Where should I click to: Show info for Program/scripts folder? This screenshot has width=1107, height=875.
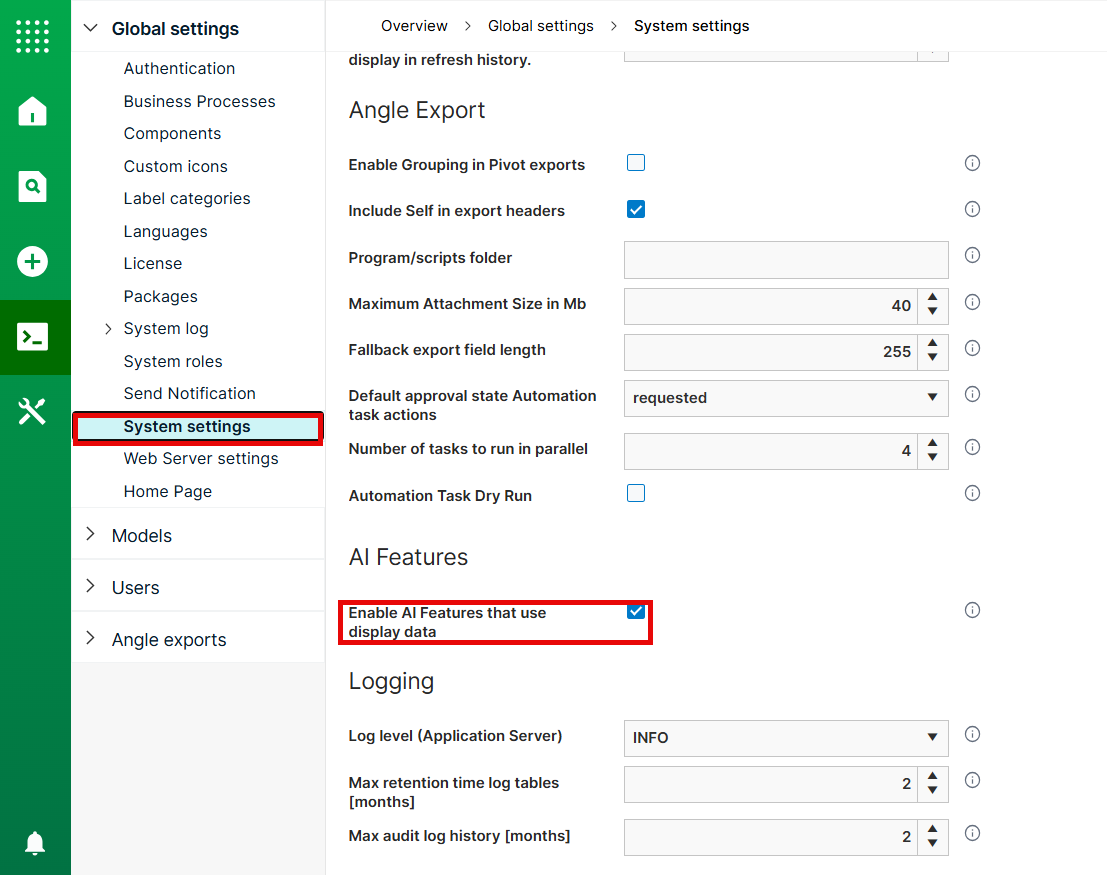pyautogui.click(x=972, y=256)
